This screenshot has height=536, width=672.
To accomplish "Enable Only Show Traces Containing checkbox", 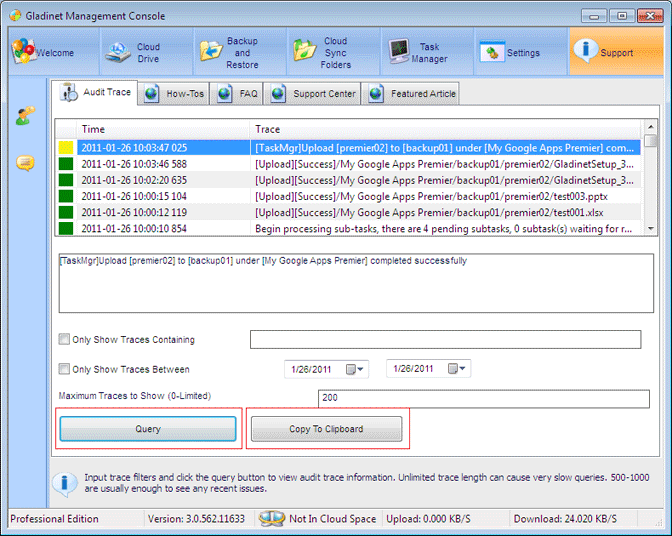I will [x=64, y=339].
